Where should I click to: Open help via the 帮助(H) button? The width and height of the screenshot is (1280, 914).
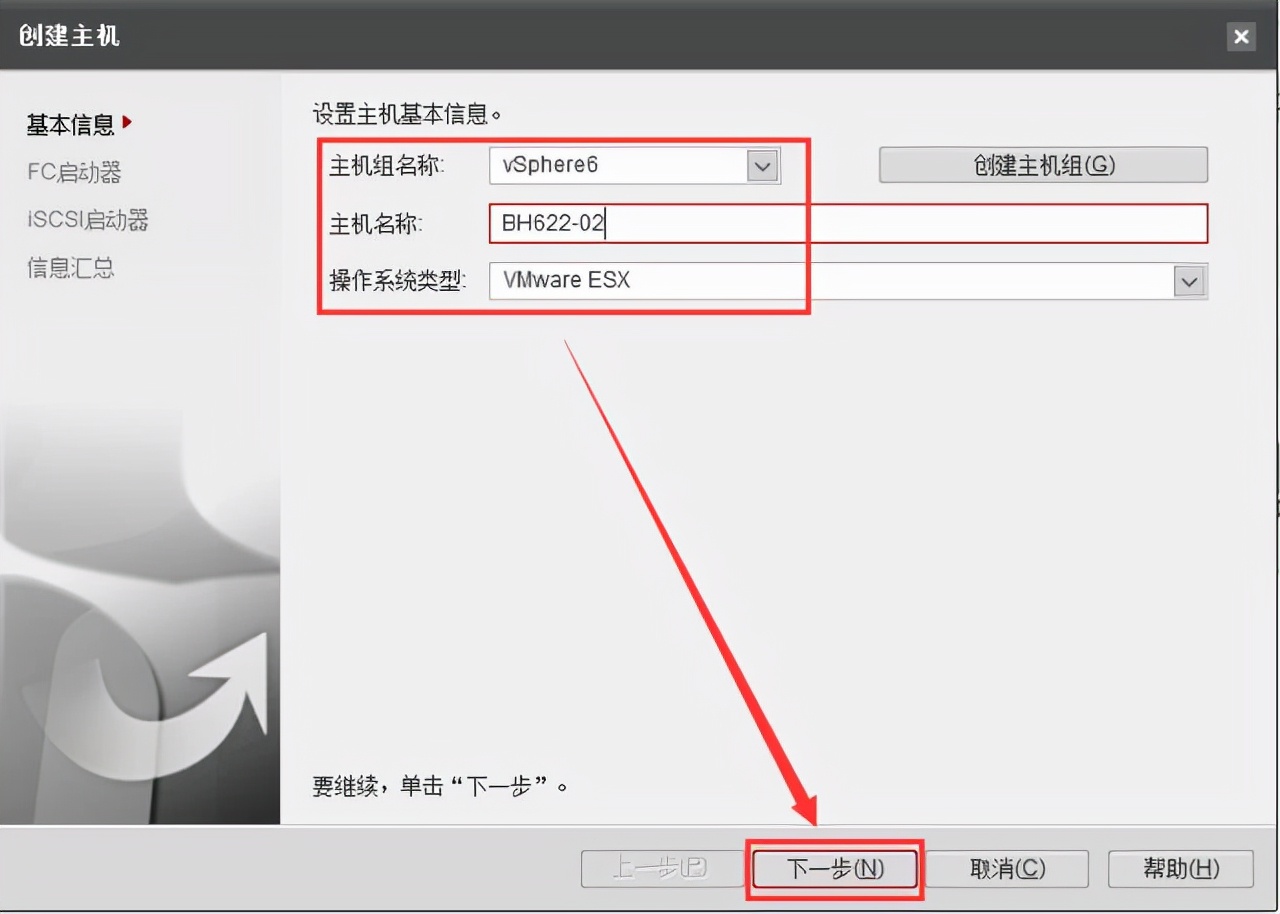tap(1180, 868)
